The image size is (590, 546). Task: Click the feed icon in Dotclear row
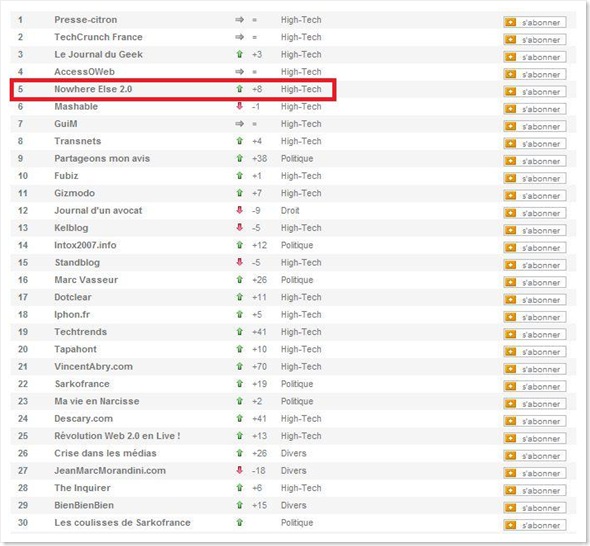[x=511, y=300]
